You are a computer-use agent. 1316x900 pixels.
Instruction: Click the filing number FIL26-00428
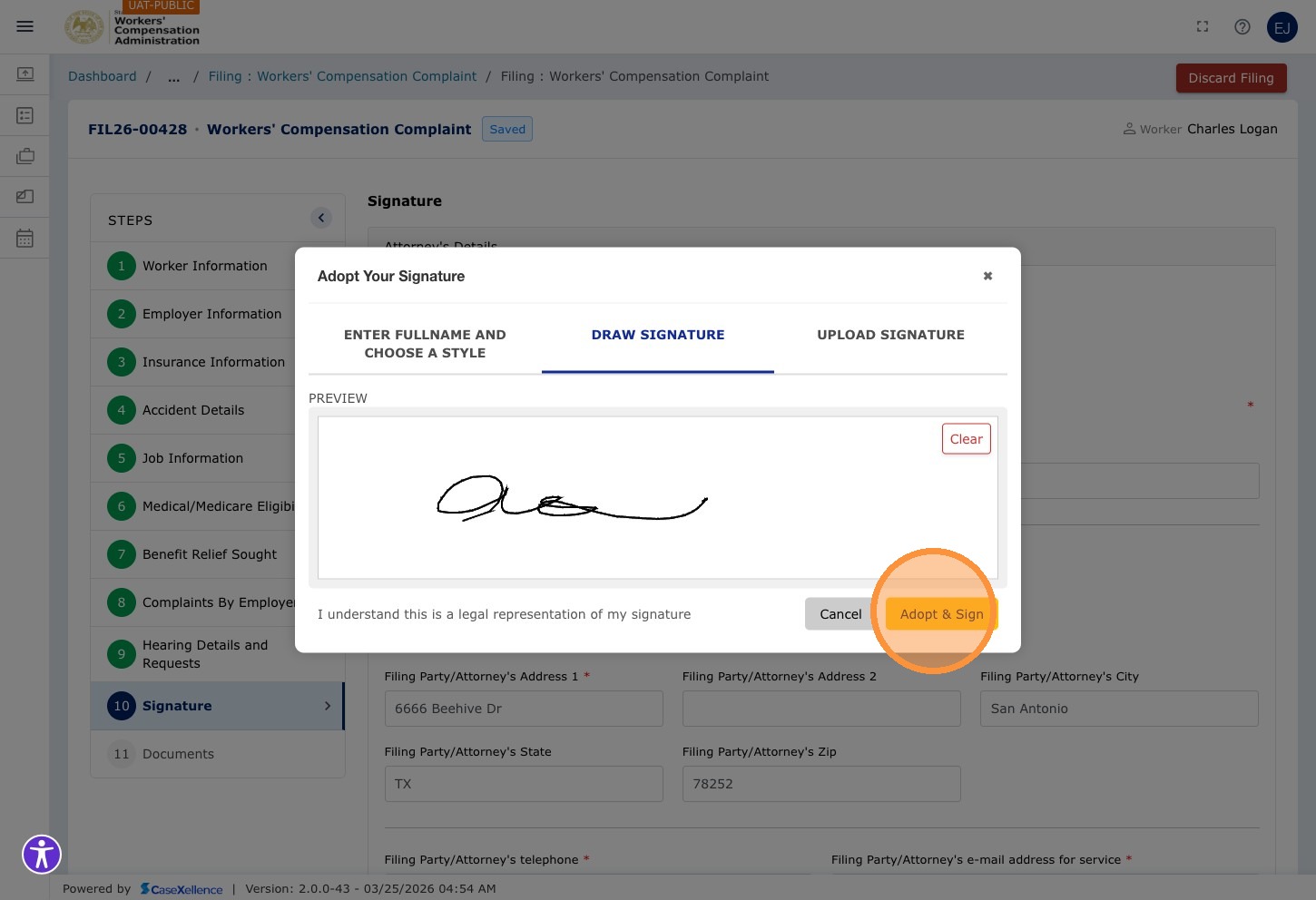137,129
